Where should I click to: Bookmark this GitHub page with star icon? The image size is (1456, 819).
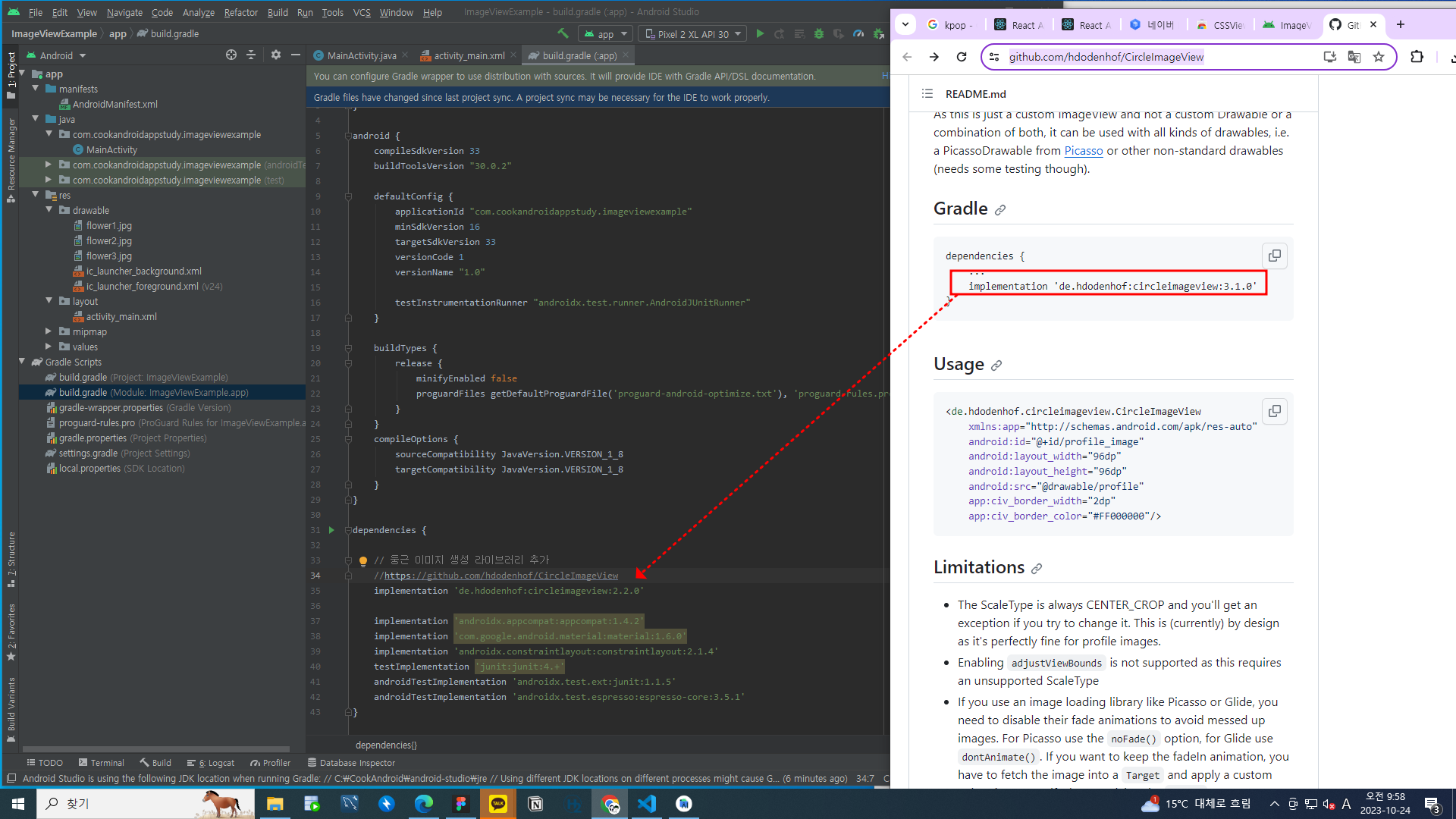point(1379,57)
